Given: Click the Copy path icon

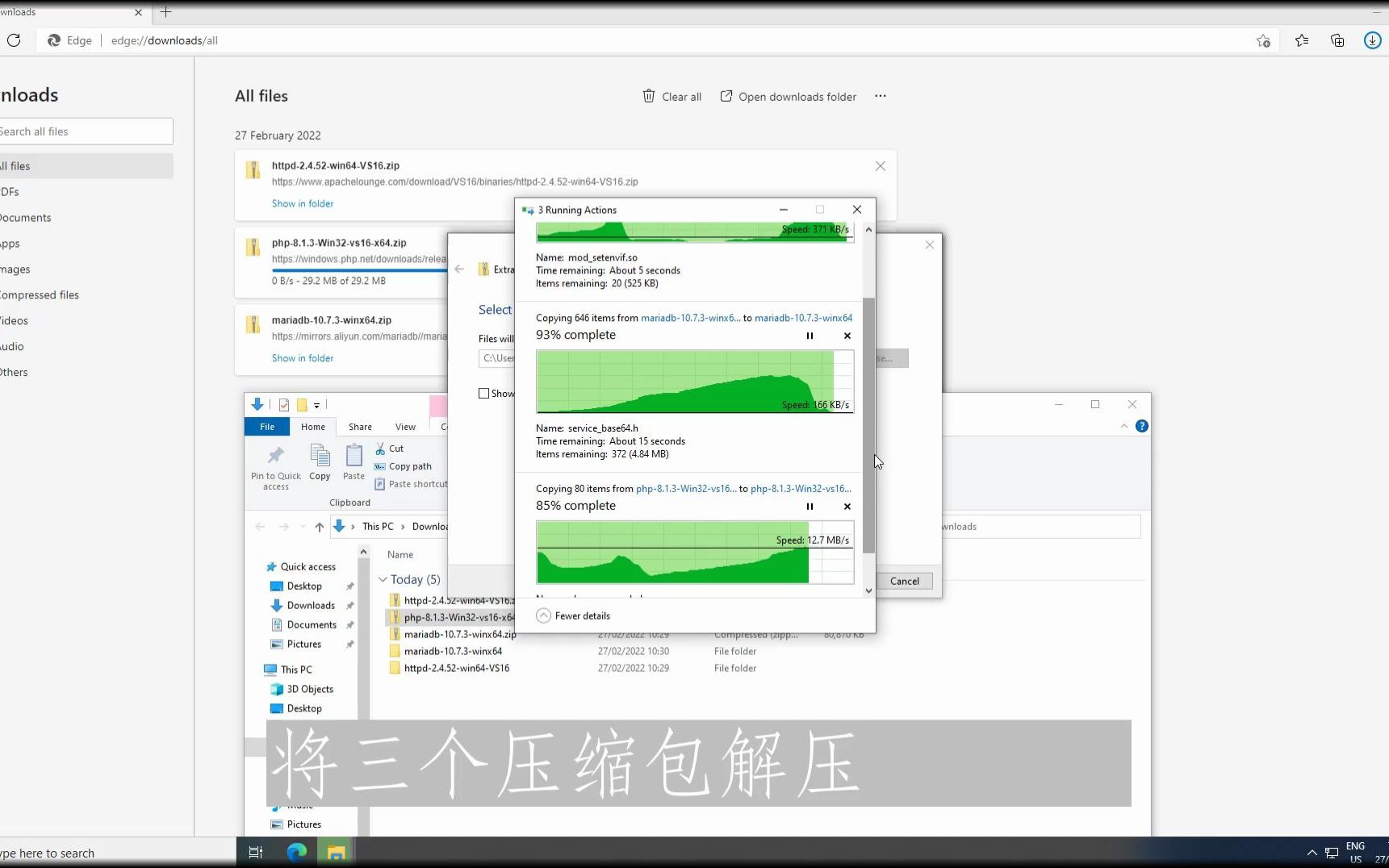Looking at the screenshot, I should [380, 466].
